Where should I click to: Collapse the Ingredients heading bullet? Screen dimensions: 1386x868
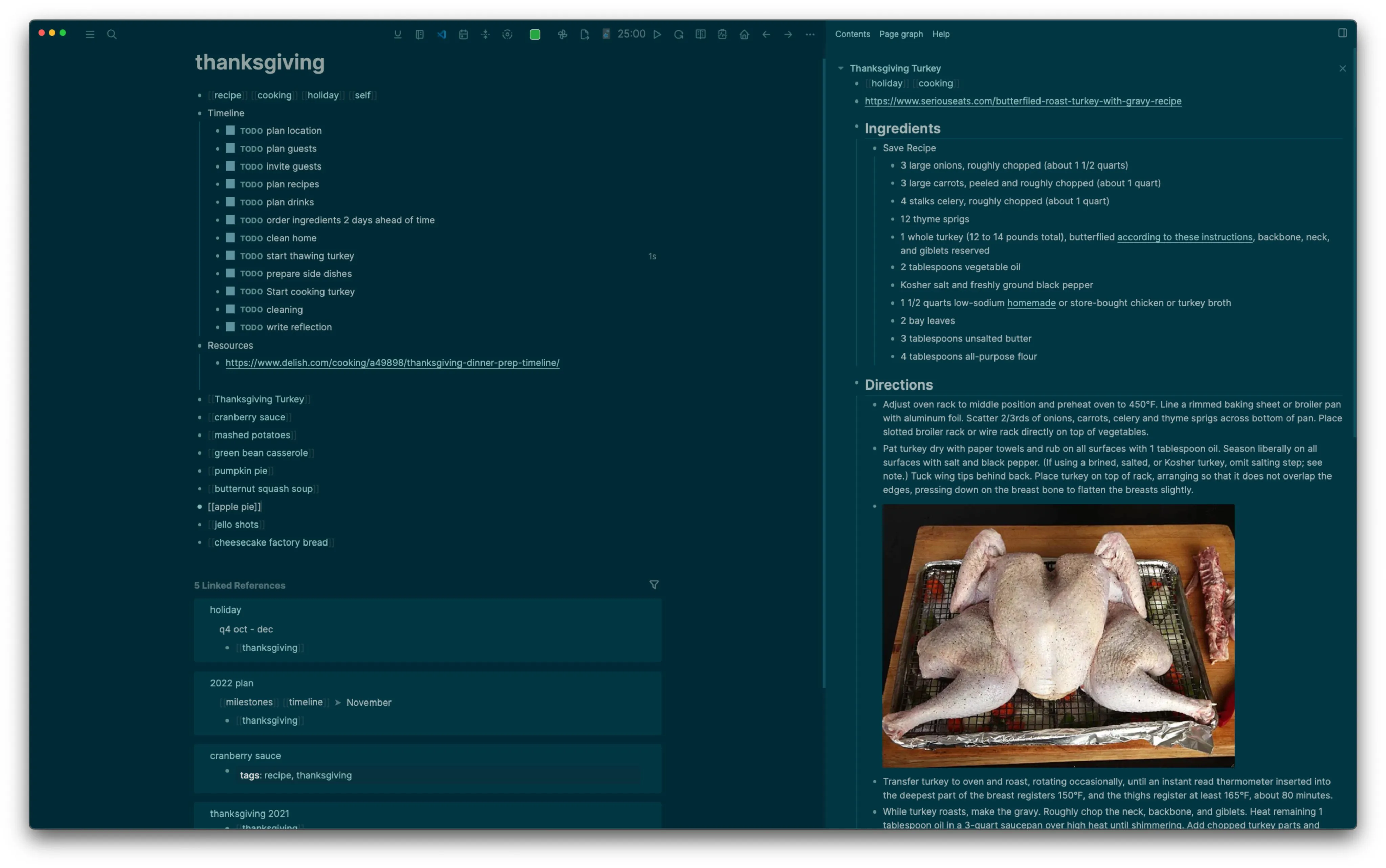click(x=856, y=126)
